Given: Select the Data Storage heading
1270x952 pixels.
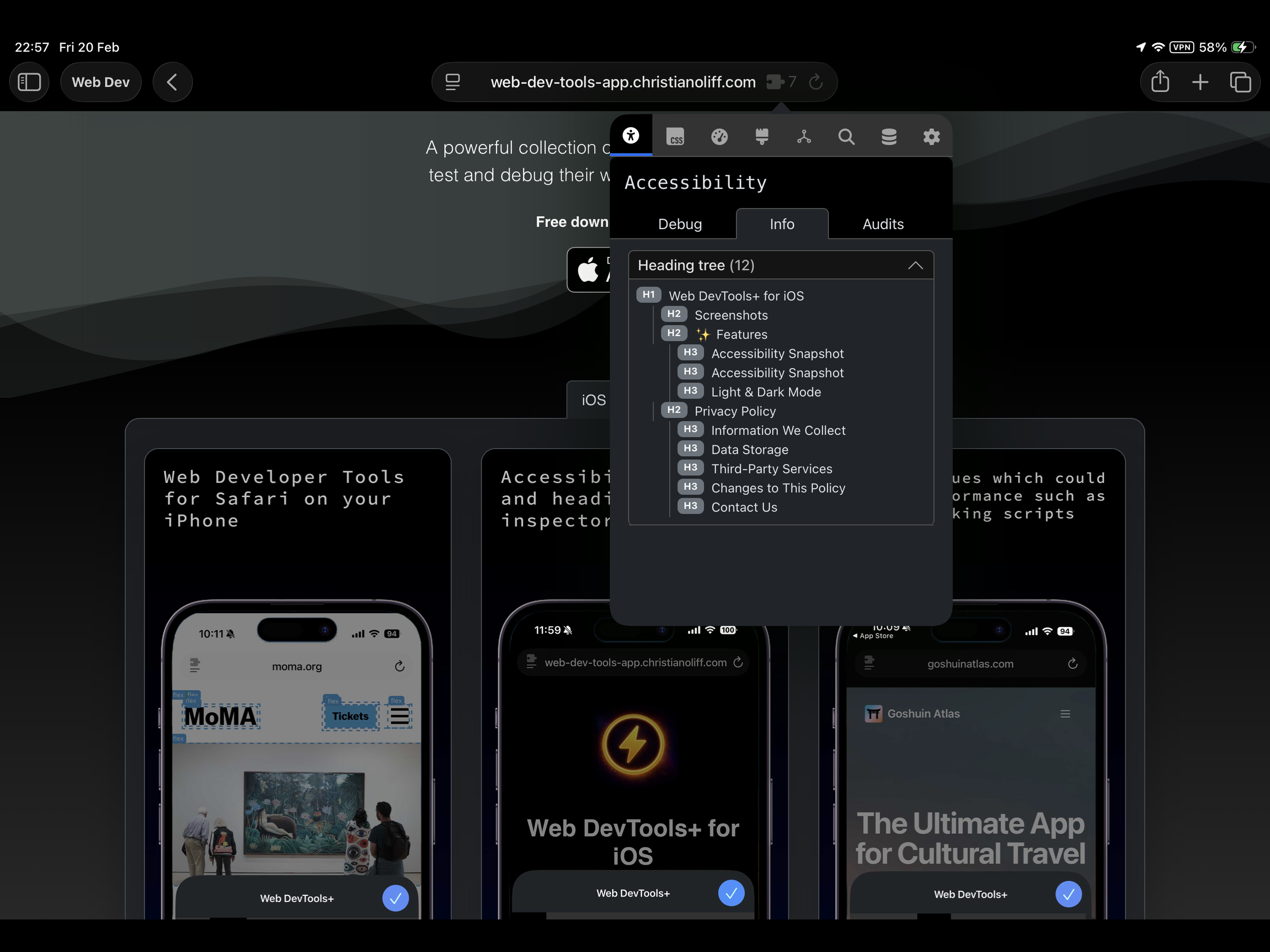Looking at the screenshot, I should point(733,450).
